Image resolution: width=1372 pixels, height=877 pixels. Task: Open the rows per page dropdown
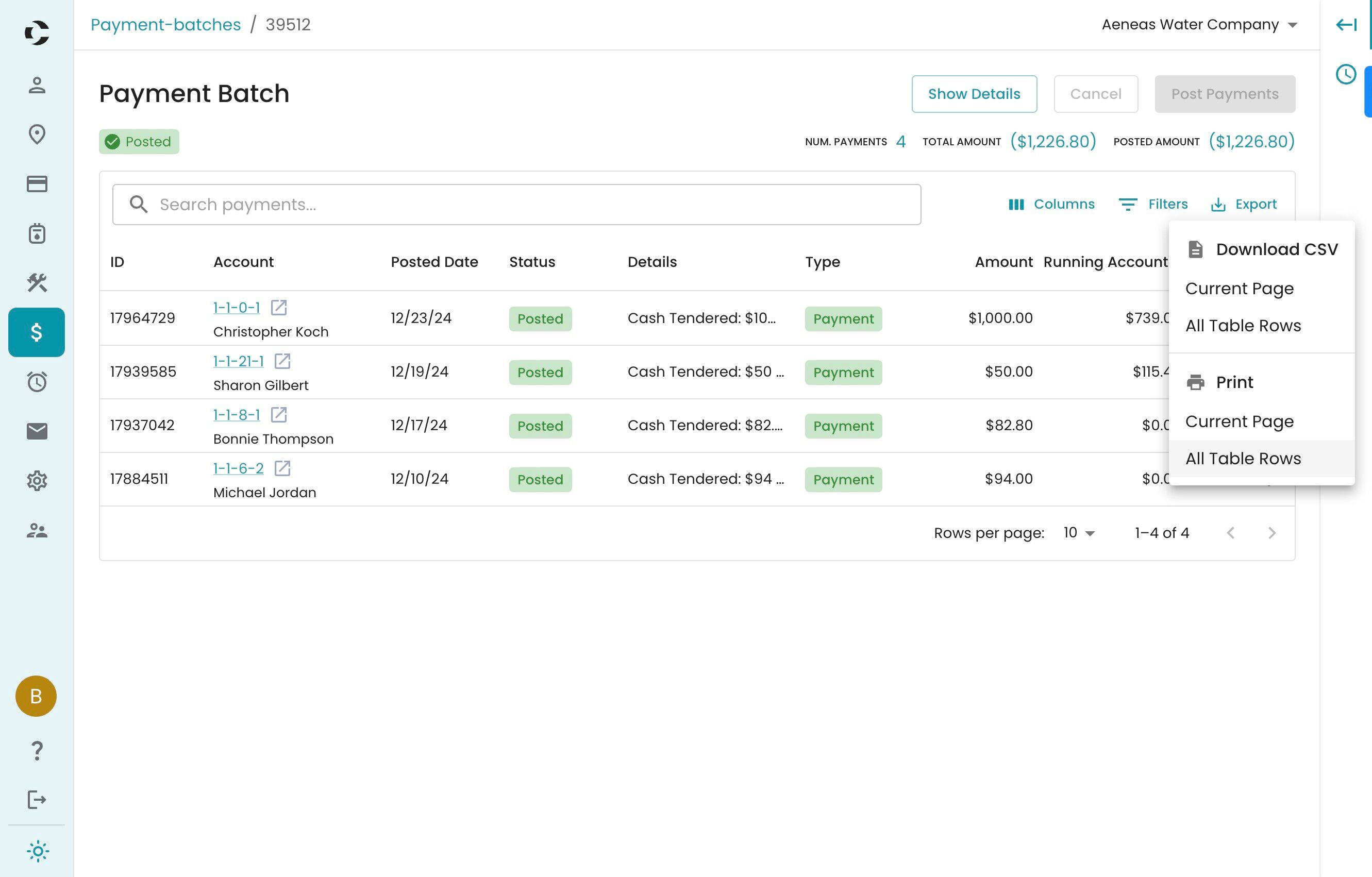point(1079,533)
